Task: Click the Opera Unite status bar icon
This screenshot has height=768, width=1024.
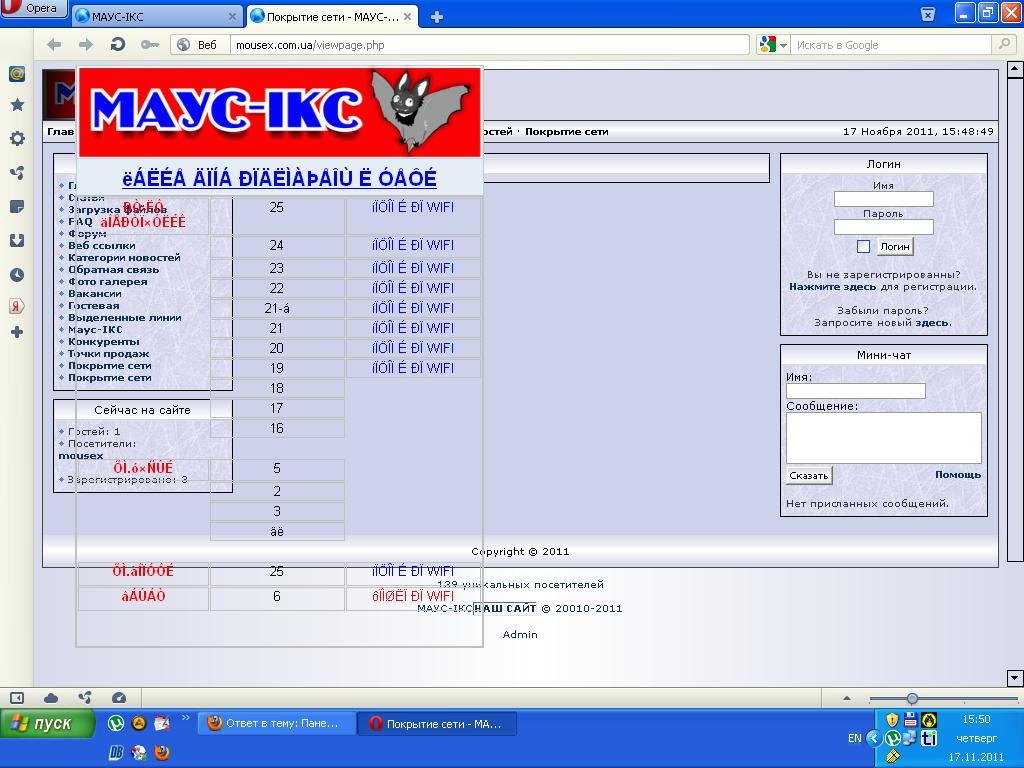Action: click(85, 698)
